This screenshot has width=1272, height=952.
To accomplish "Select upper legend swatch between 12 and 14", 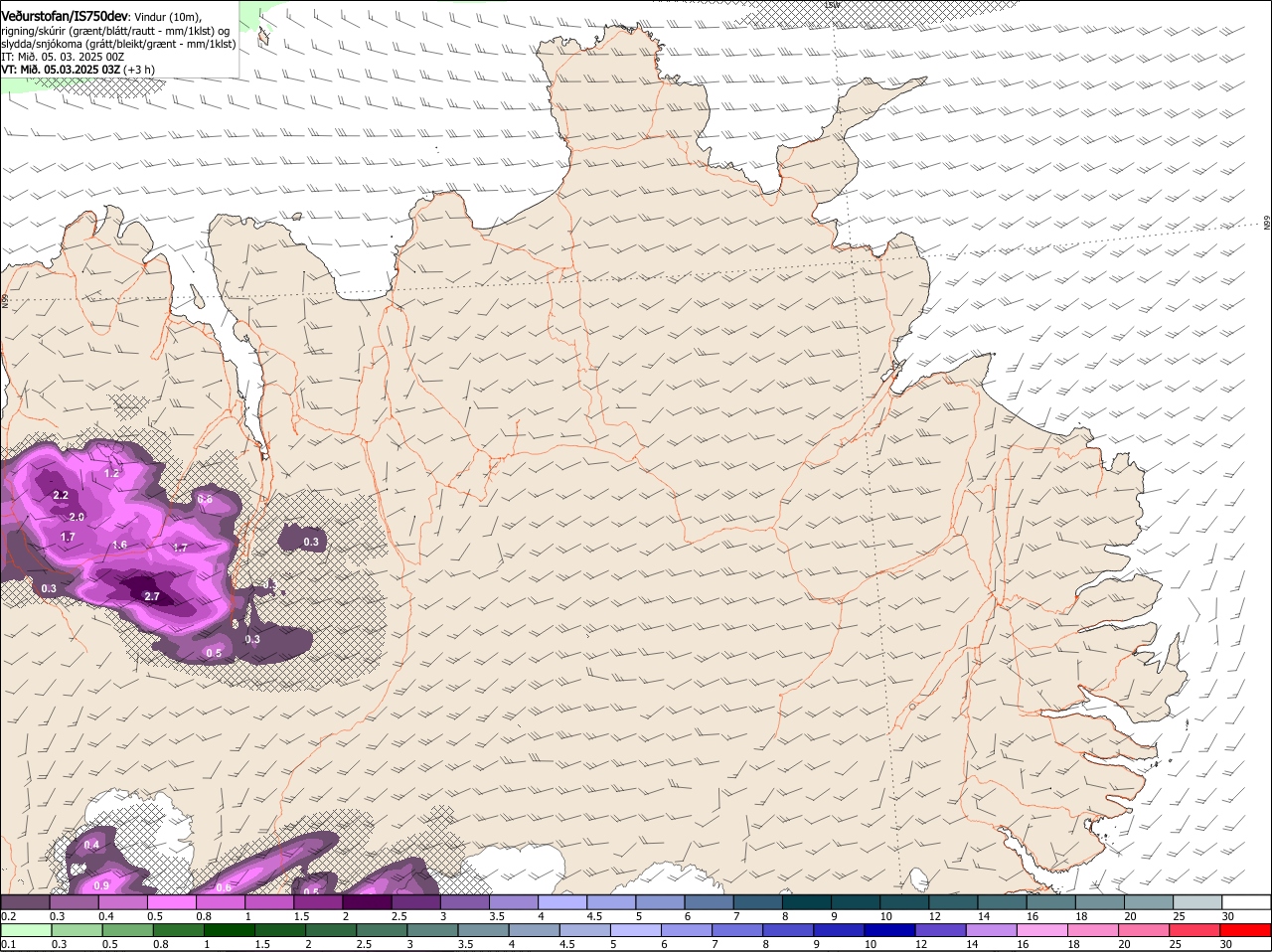I will [954, 901].
